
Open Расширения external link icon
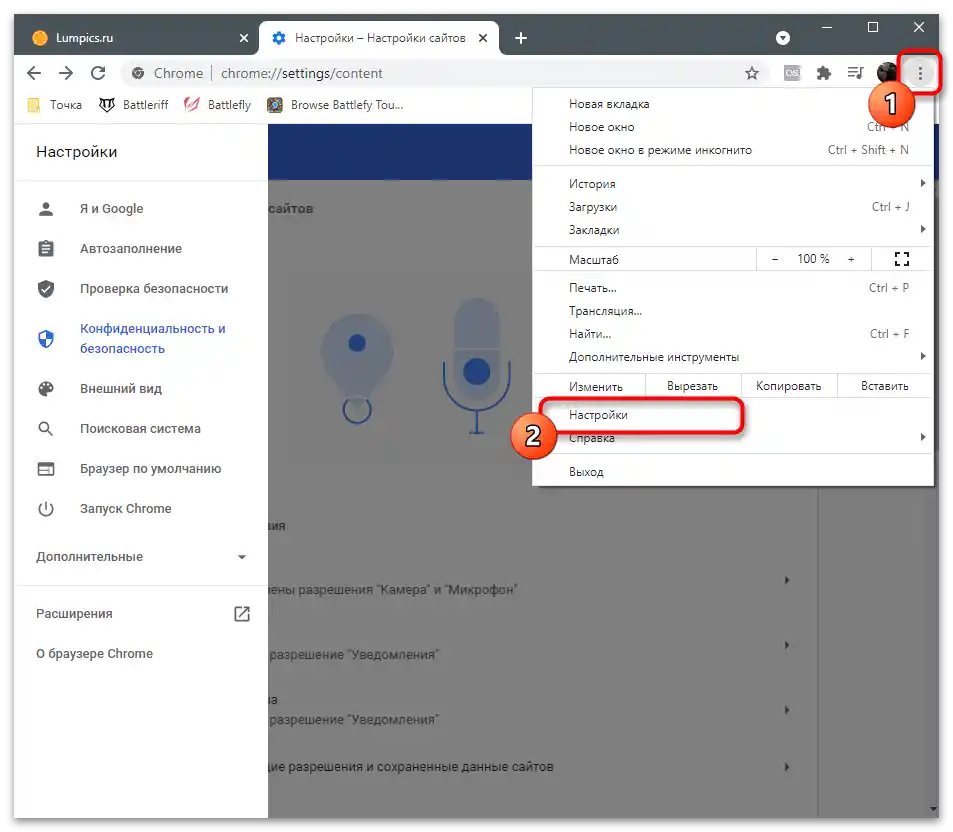pyautogui.click(x=242, y=614)
